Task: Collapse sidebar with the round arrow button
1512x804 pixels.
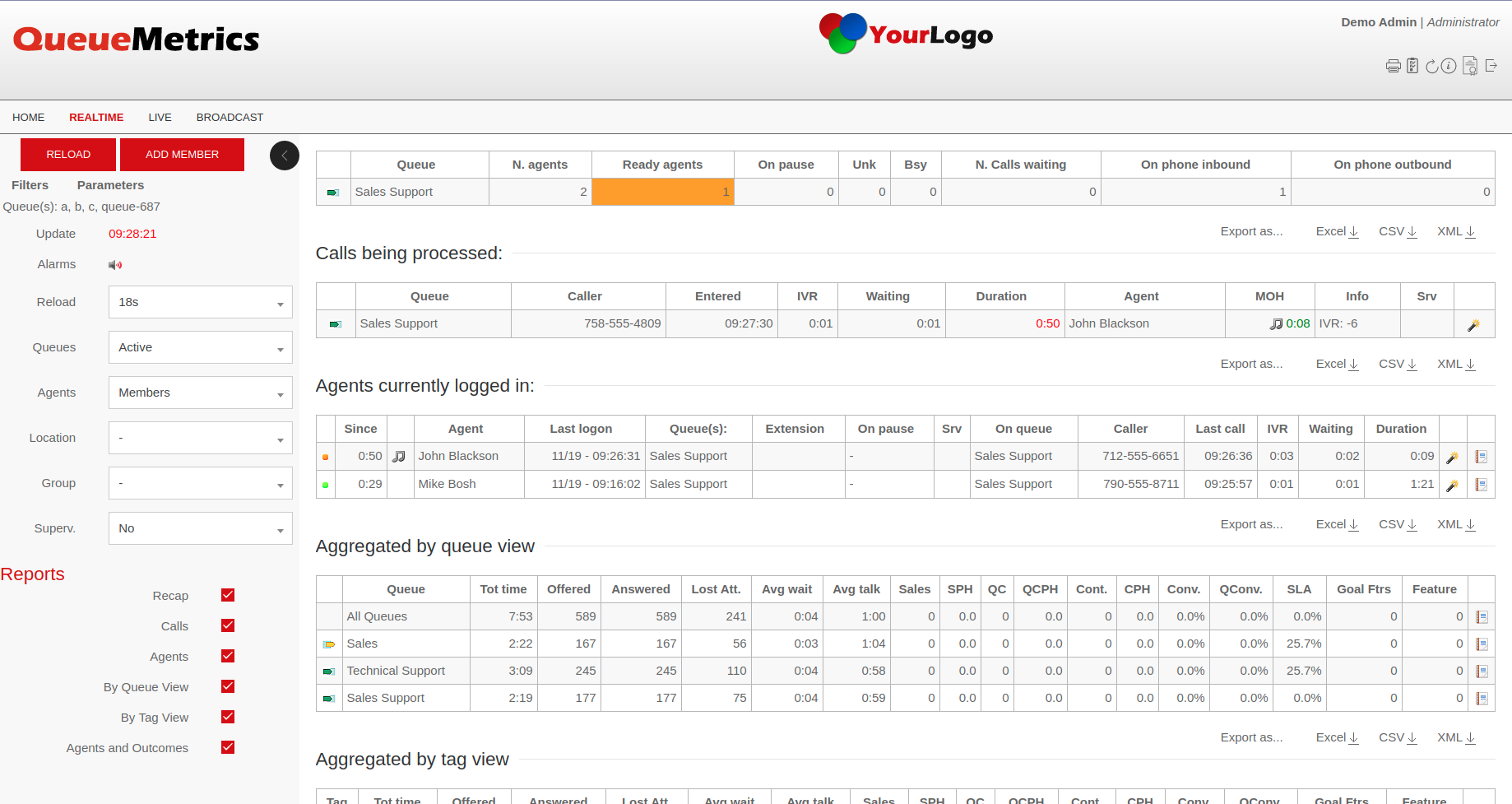Action: click(285, 156)
